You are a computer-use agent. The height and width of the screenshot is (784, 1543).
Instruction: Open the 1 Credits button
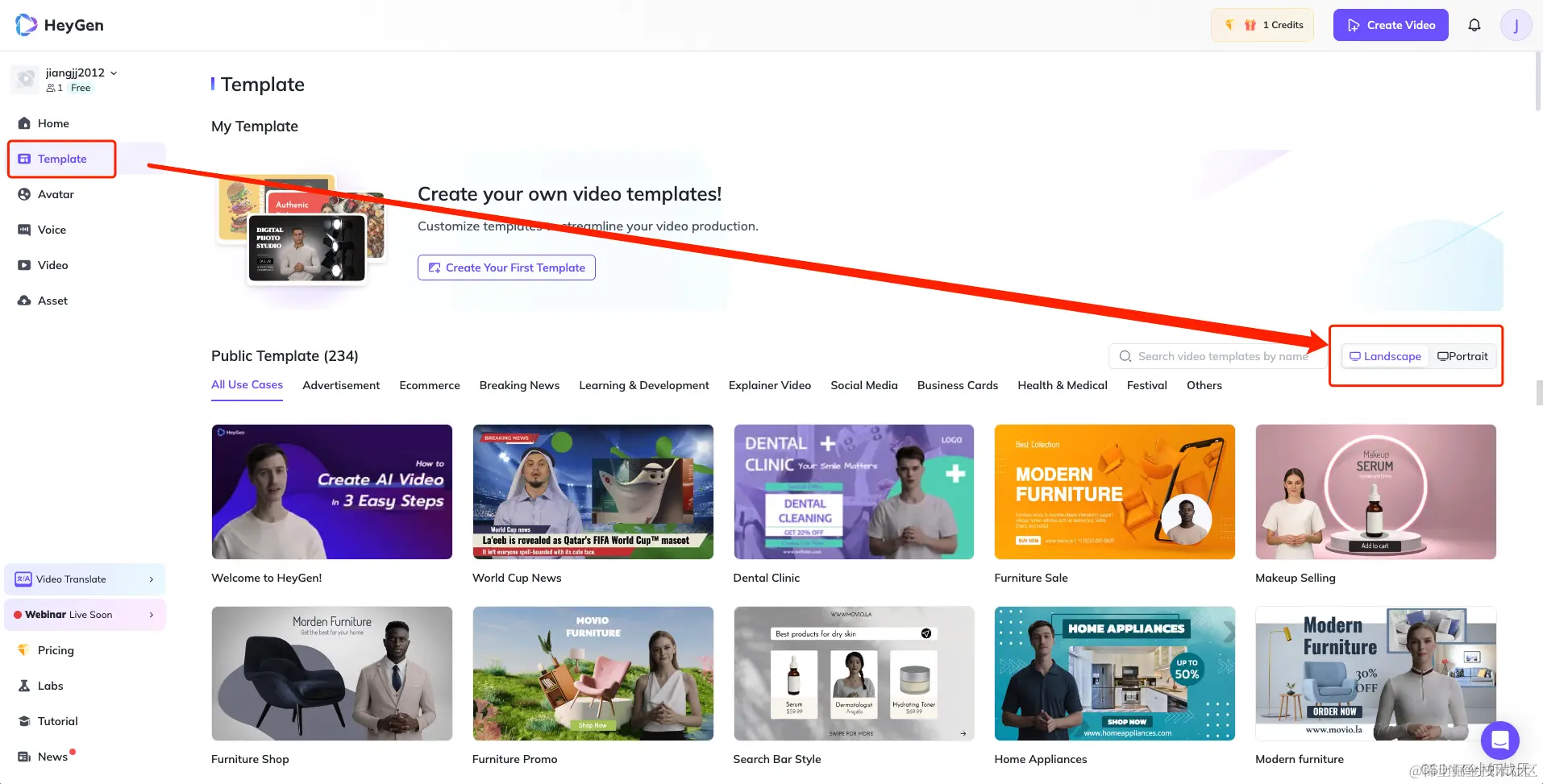[1262, 25]
